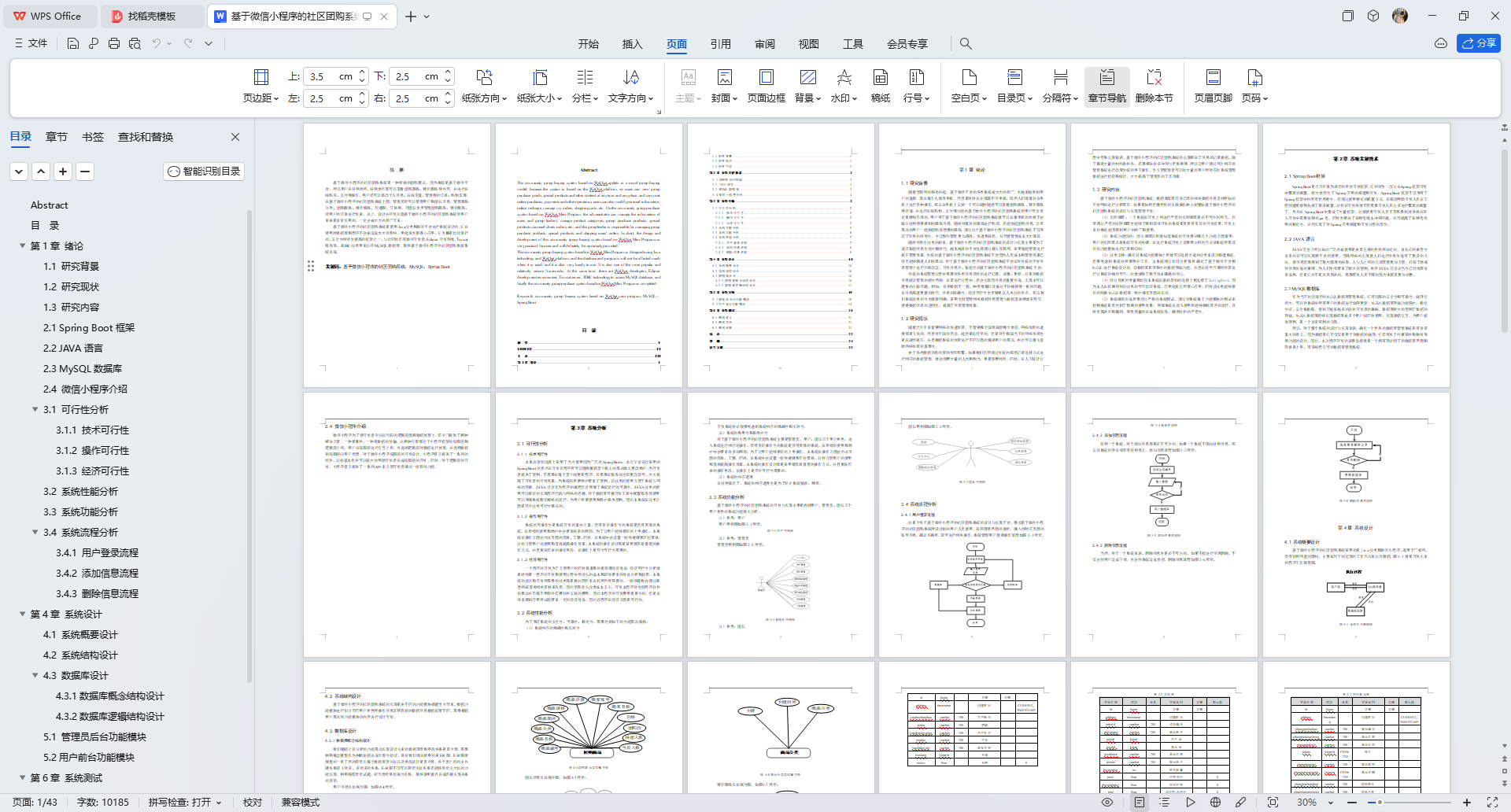Open the 封面 cover page tool
This screenshot has height=812, width=1511.
click(724, 87)
